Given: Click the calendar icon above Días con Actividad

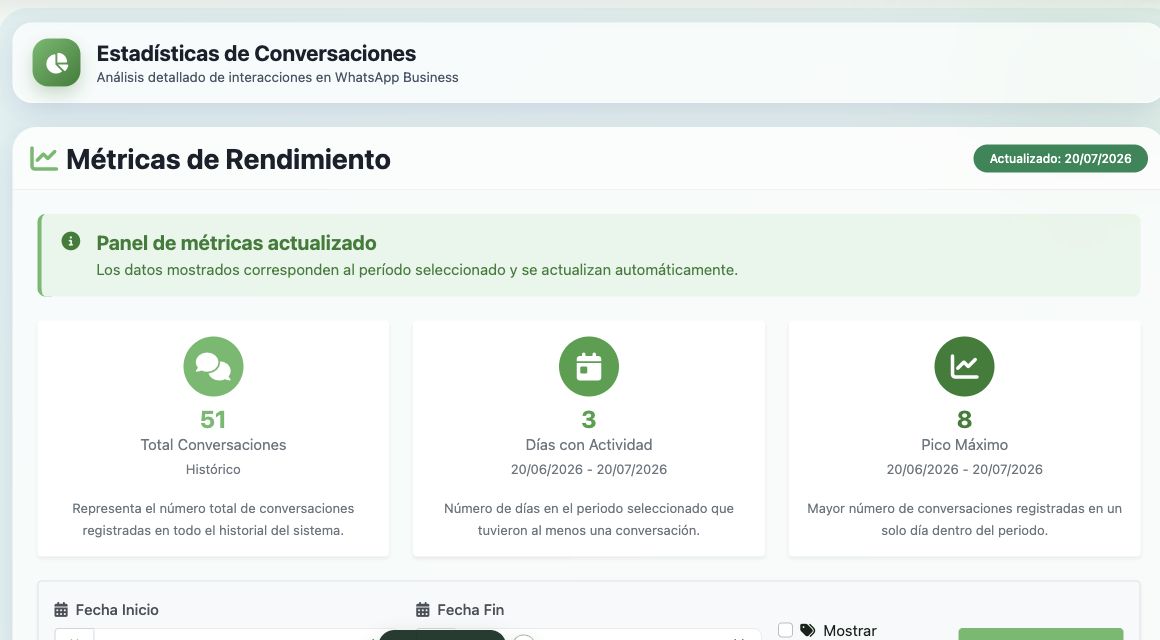Looking at the screenshot, I should tap(589, 366).
